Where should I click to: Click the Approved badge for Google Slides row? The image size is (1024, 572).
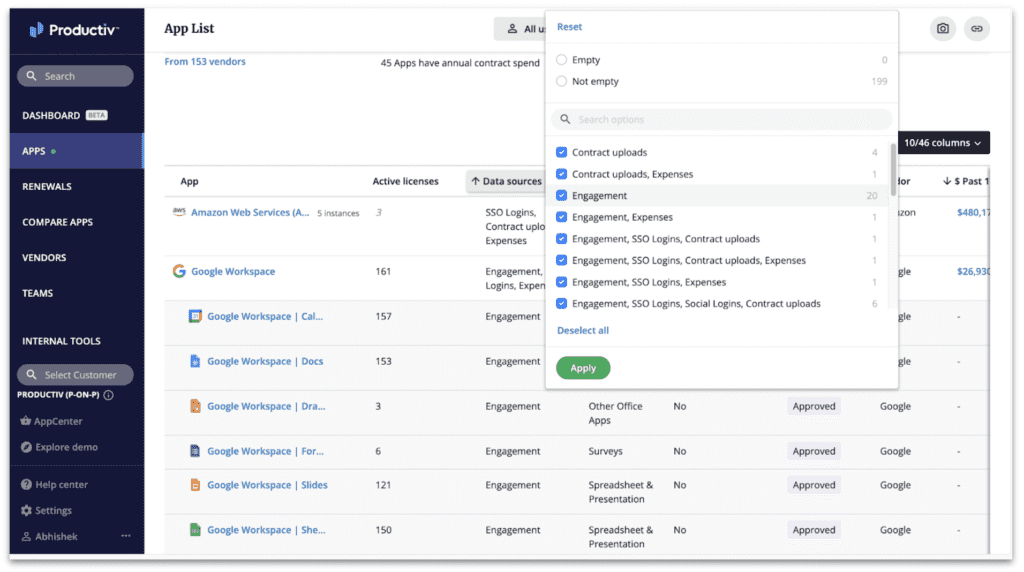click(x=814, y=485)
